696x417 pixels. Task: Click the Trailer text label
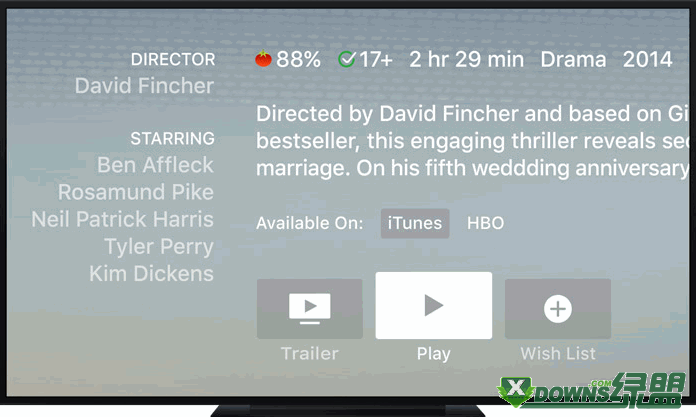310,354
